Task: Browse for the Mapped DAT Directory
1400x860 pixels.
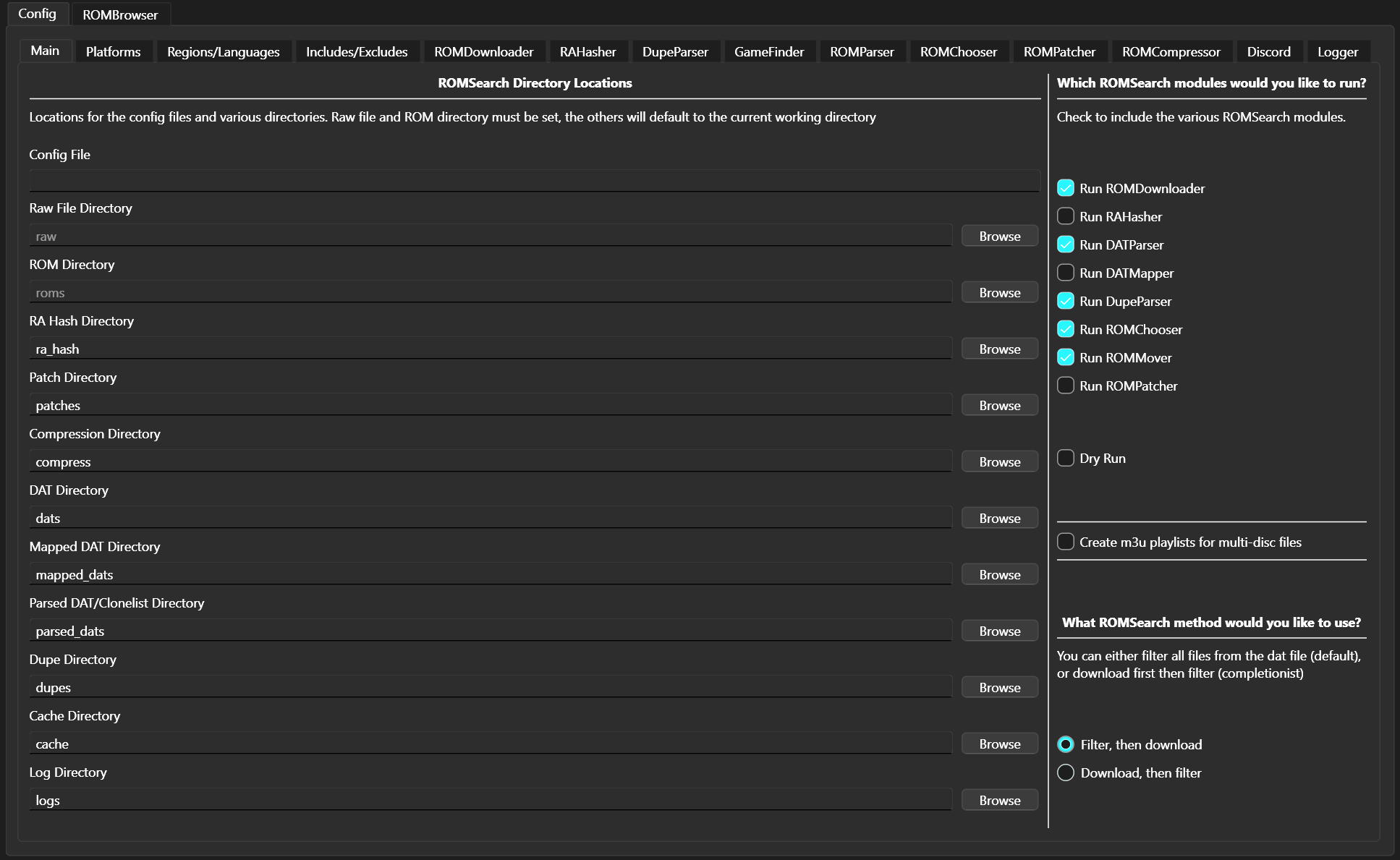Action: click(x=1000, y=574)
